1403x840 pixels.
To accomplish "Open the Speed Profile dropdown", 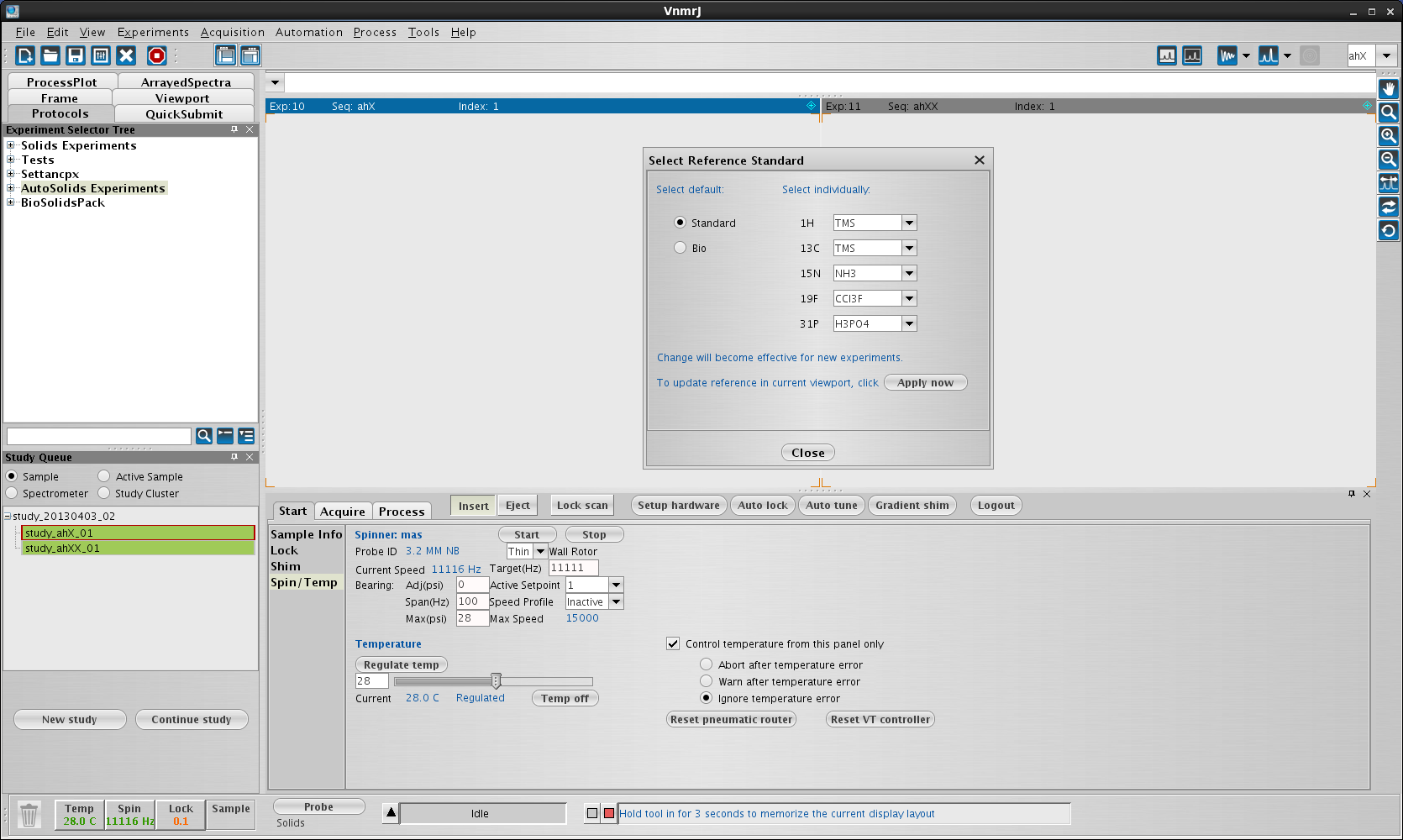I will [616, 602].
